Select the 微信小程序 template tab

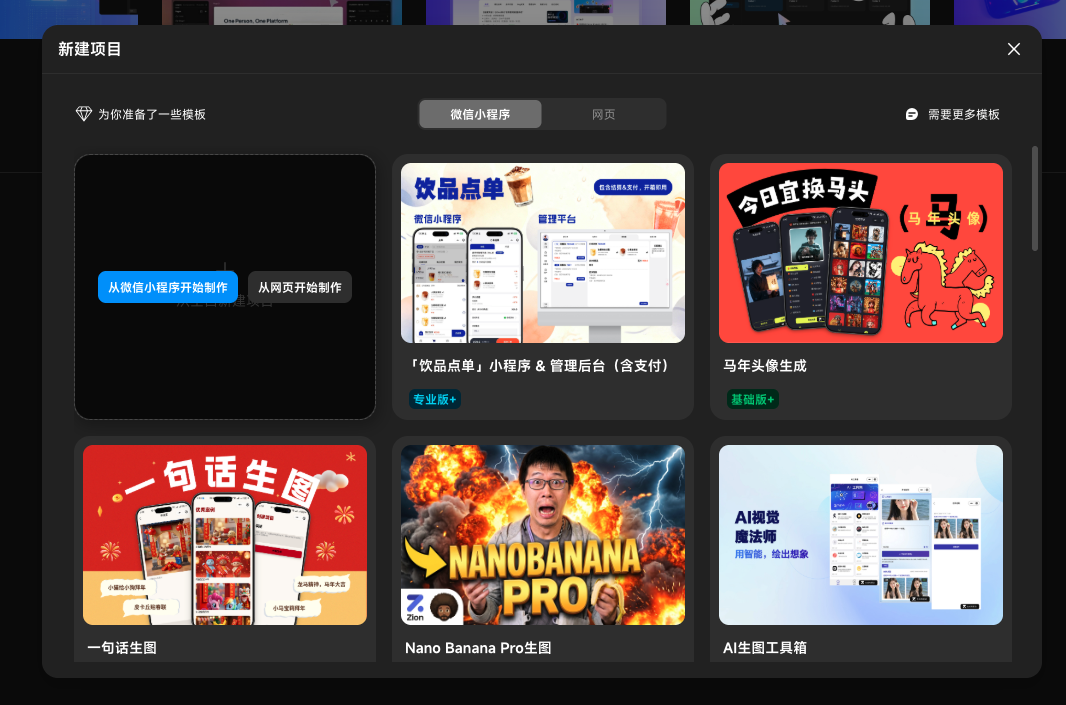tap(480, 114)
